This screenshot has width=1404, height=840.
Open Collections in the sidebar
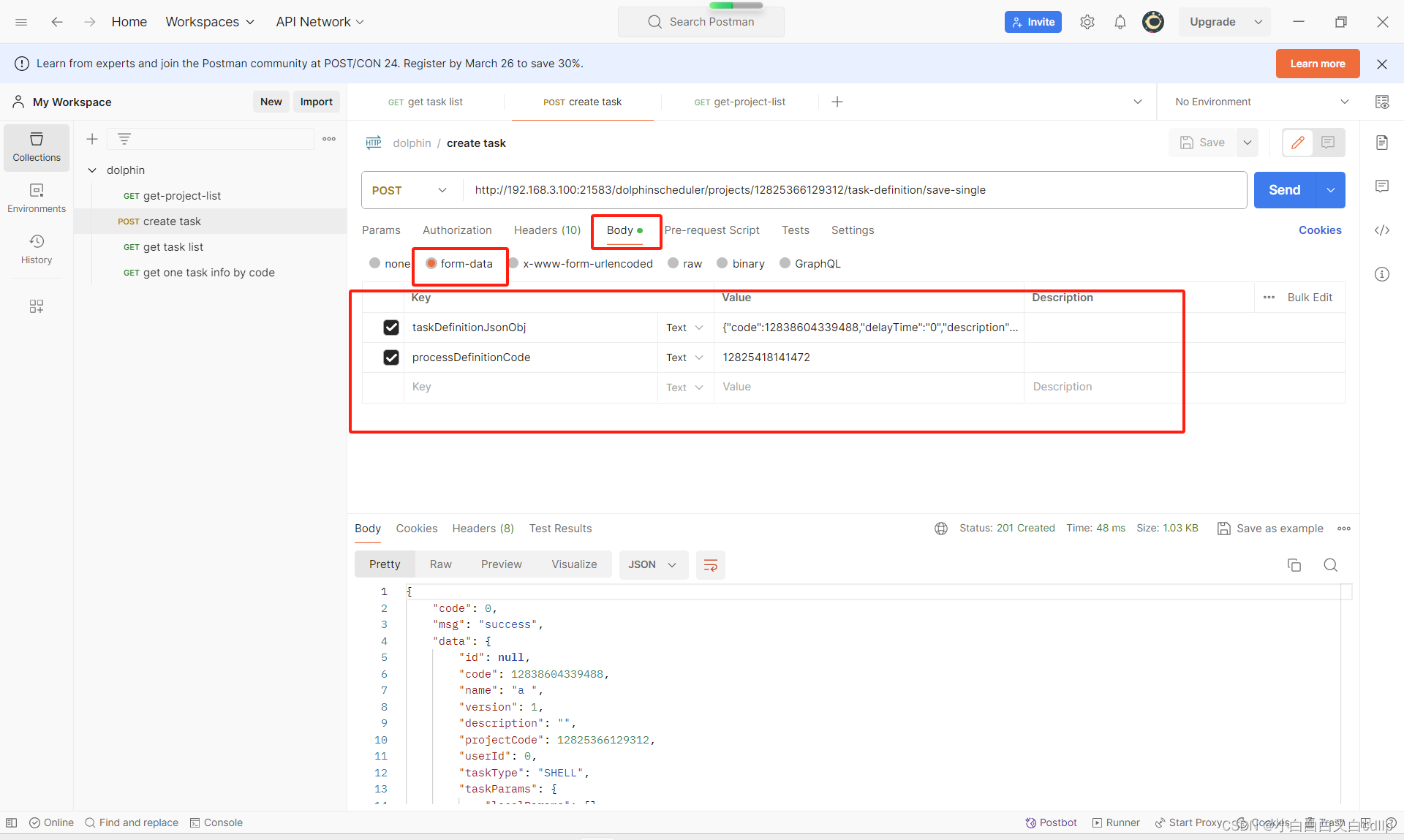pyautogui.click(x=37, y=147)
